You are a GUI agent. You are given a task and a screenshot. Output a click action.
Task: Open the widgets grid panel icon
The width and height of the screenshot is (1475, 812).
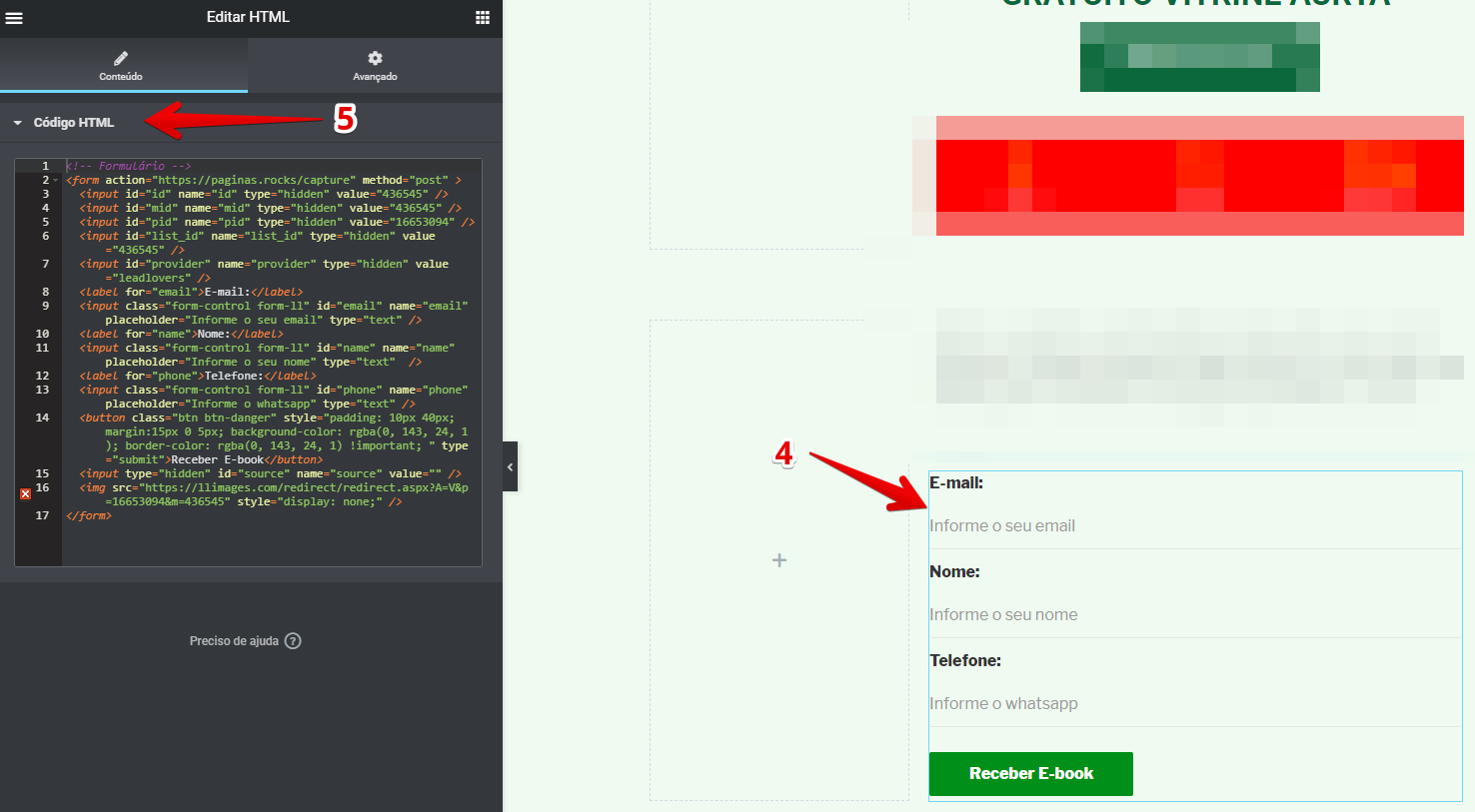[x=483, y=18]
